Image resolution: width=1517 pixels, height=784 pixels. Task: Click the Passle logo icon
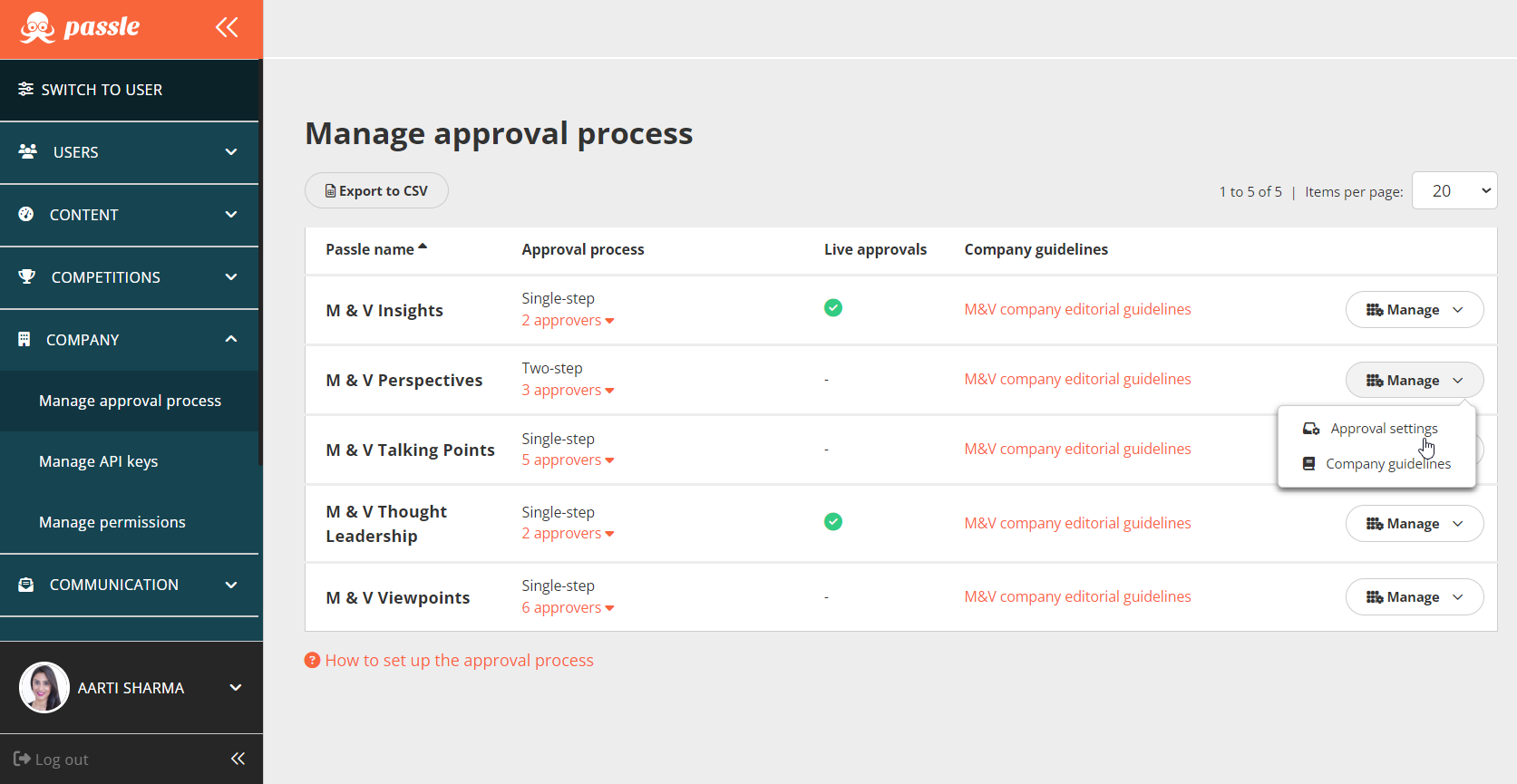coord(37,28)
